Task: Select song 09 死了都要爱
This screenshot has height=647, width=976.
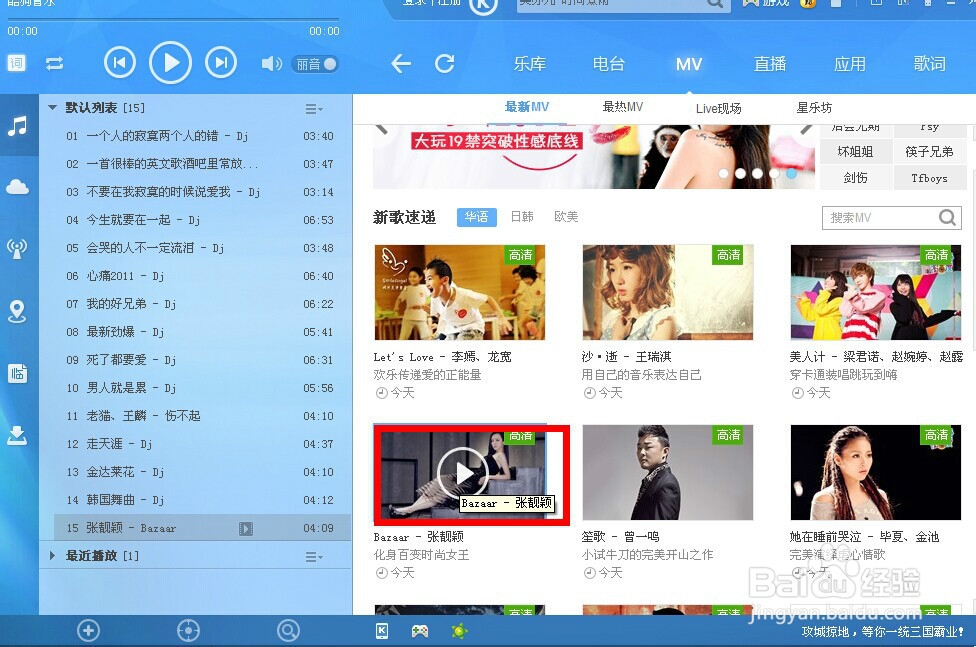Action: coord(195,360)
